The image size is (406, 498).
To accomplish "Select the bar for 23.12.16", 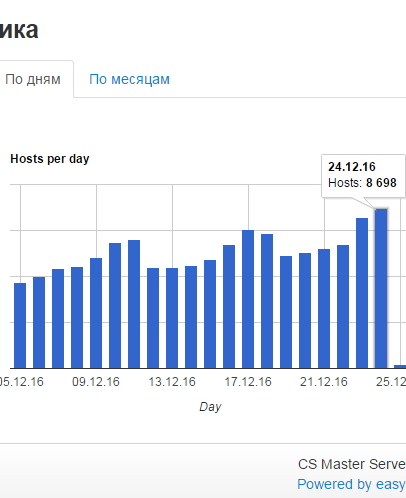I will tap(362, 293).
